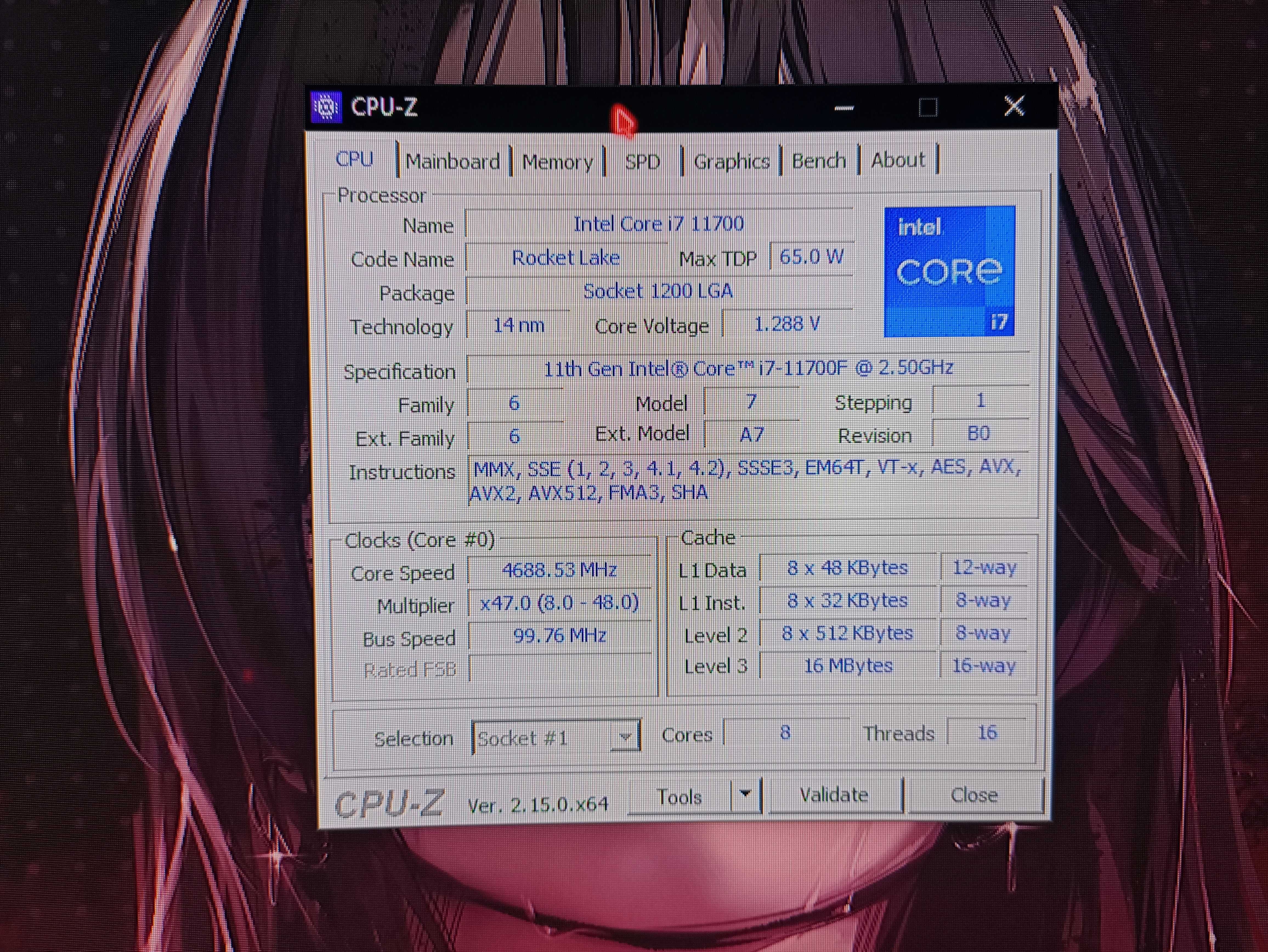Click the Close button at bottom
The height and width of the screenshot is (952, 1268).
click(975, 795)
